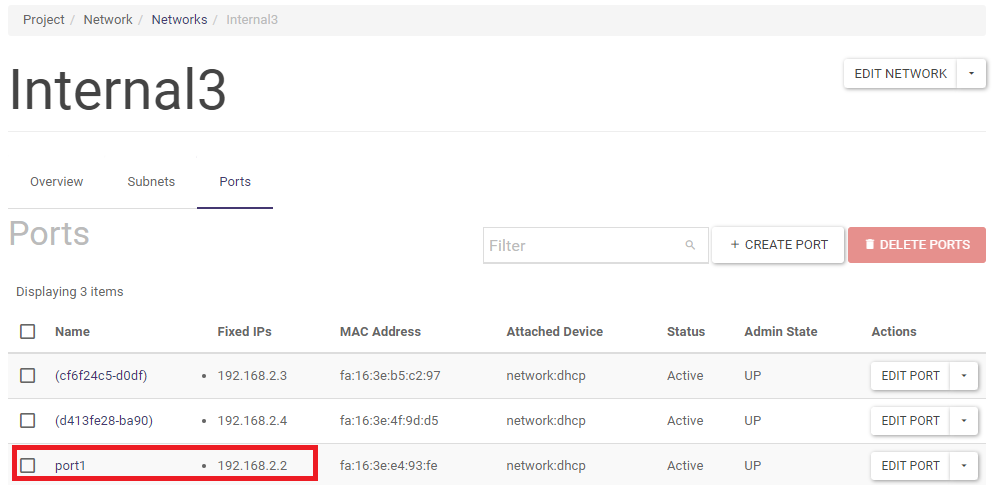Click the search magnifier icon in Filter
The image size is (996, 485).
coord(690,245)
